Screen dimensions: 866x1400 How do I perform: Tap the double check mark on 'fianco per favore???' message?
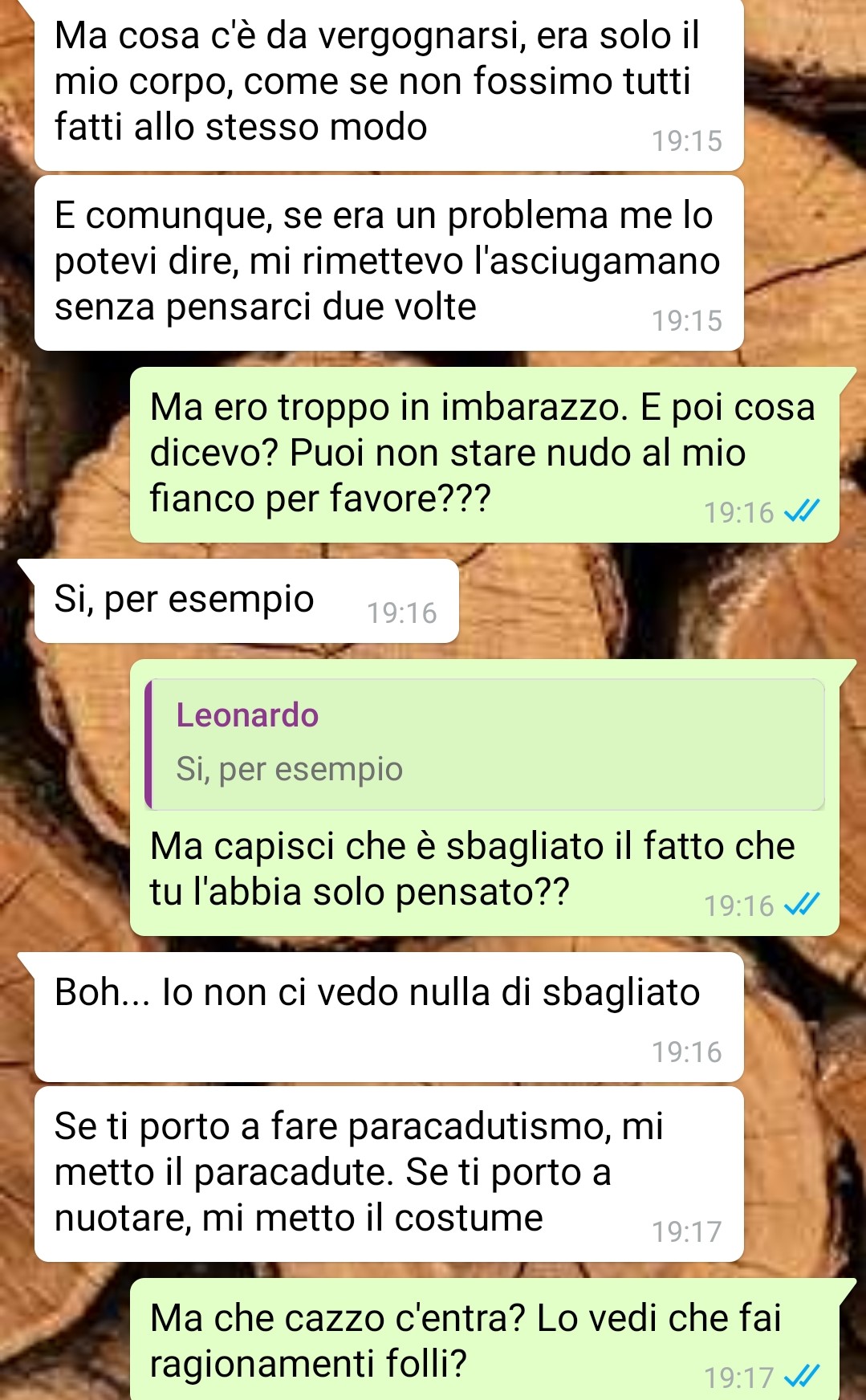click(x=802, y=511)
